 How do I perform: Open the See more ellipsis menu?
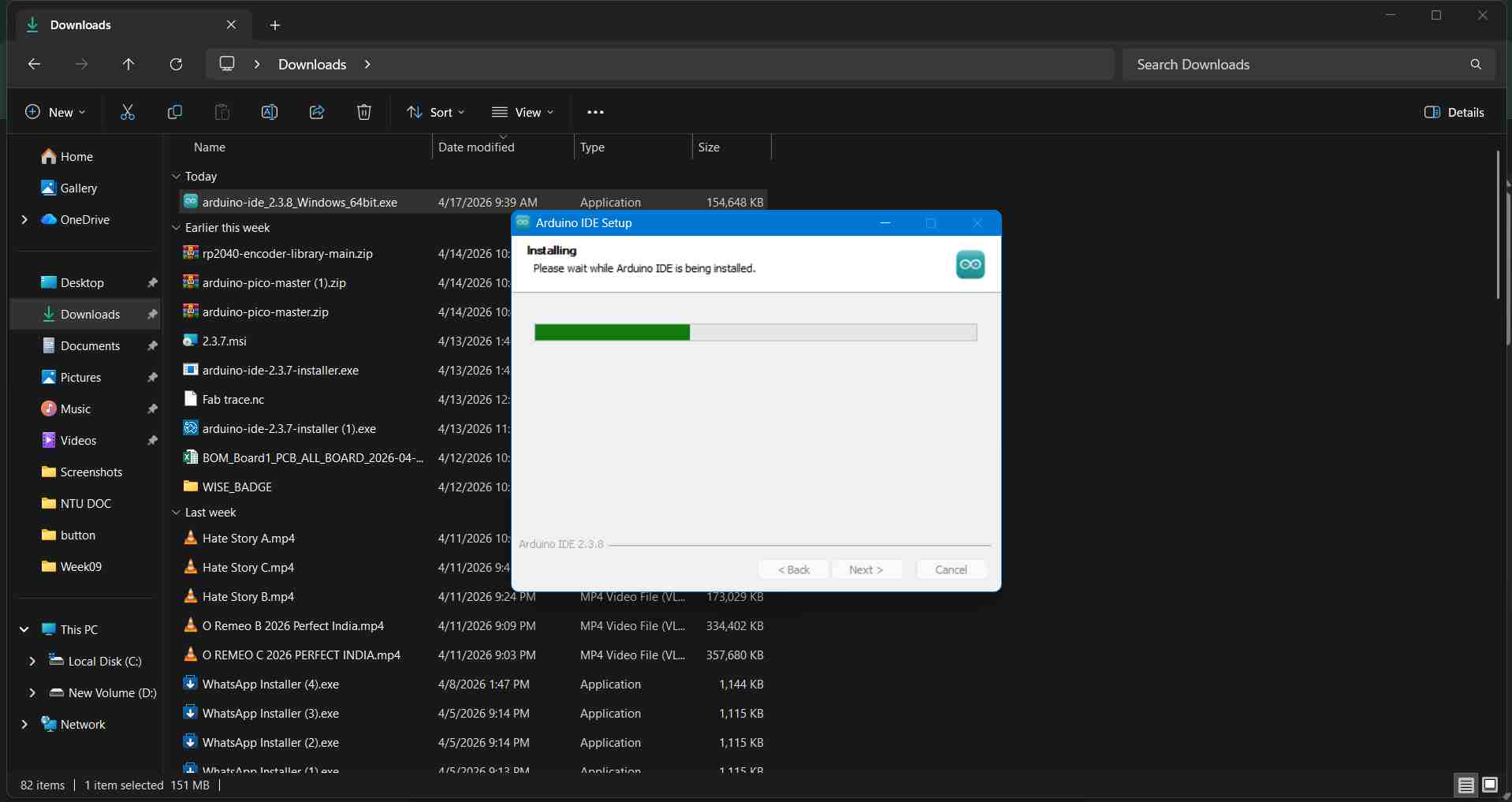coord(595,112)
